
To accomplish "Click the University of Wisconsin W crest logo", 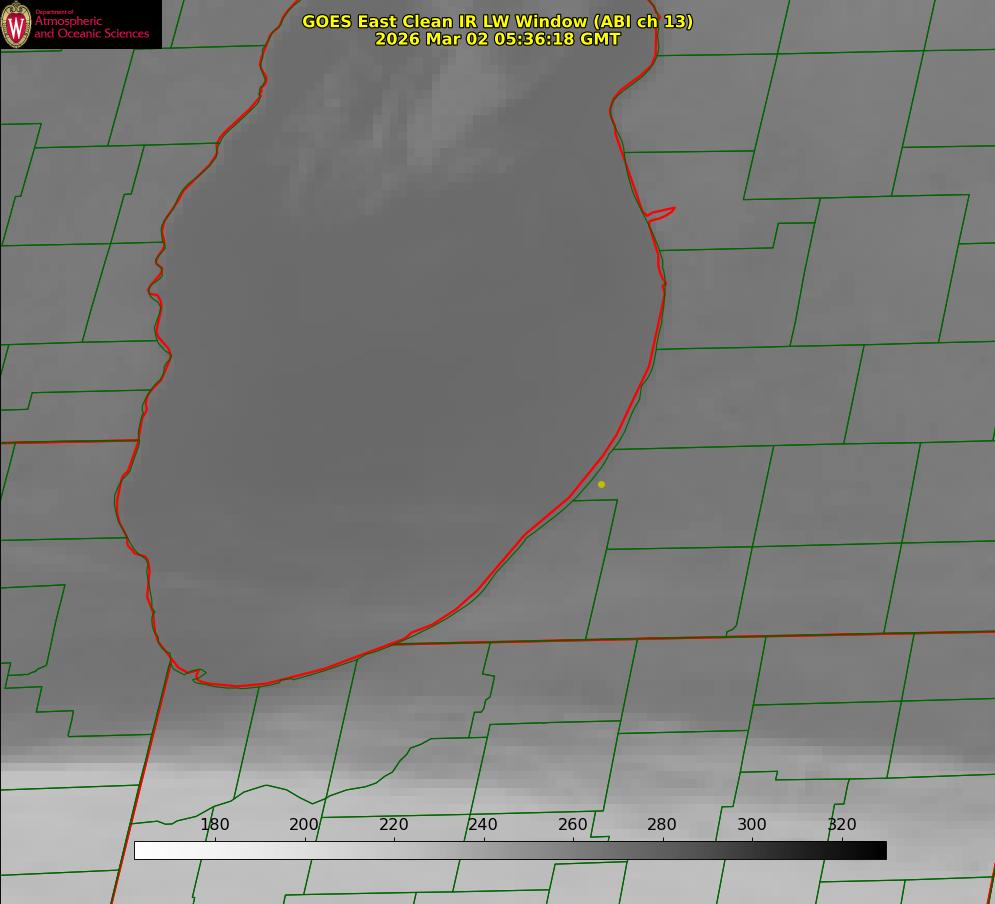I will point(16,25).
